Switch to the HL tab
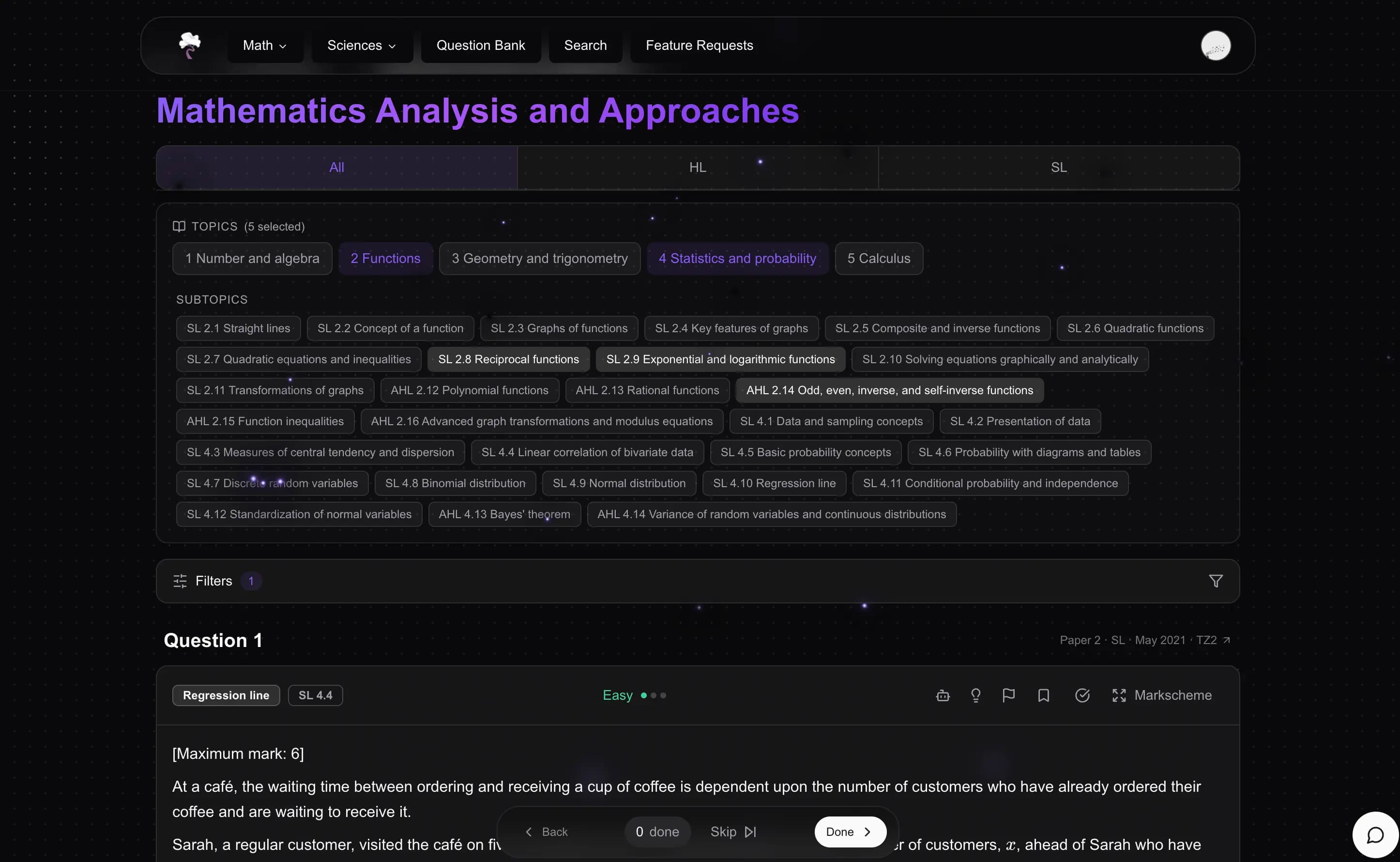Screen dimensions: 1400x862 pos(698,167)
